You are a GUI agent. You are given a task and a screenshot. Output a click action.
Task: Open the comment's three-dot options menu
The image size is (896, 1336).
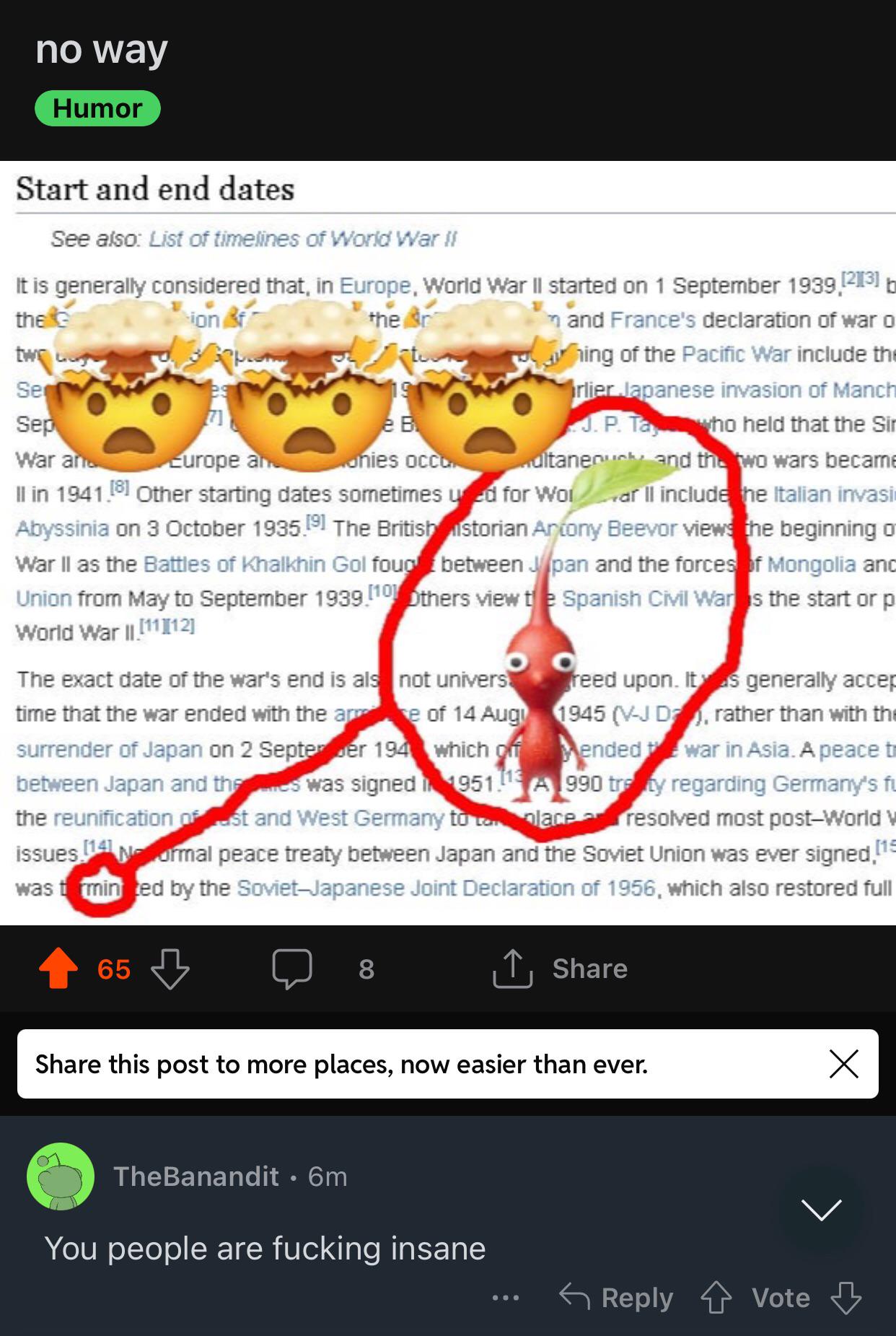point(506,1298)
